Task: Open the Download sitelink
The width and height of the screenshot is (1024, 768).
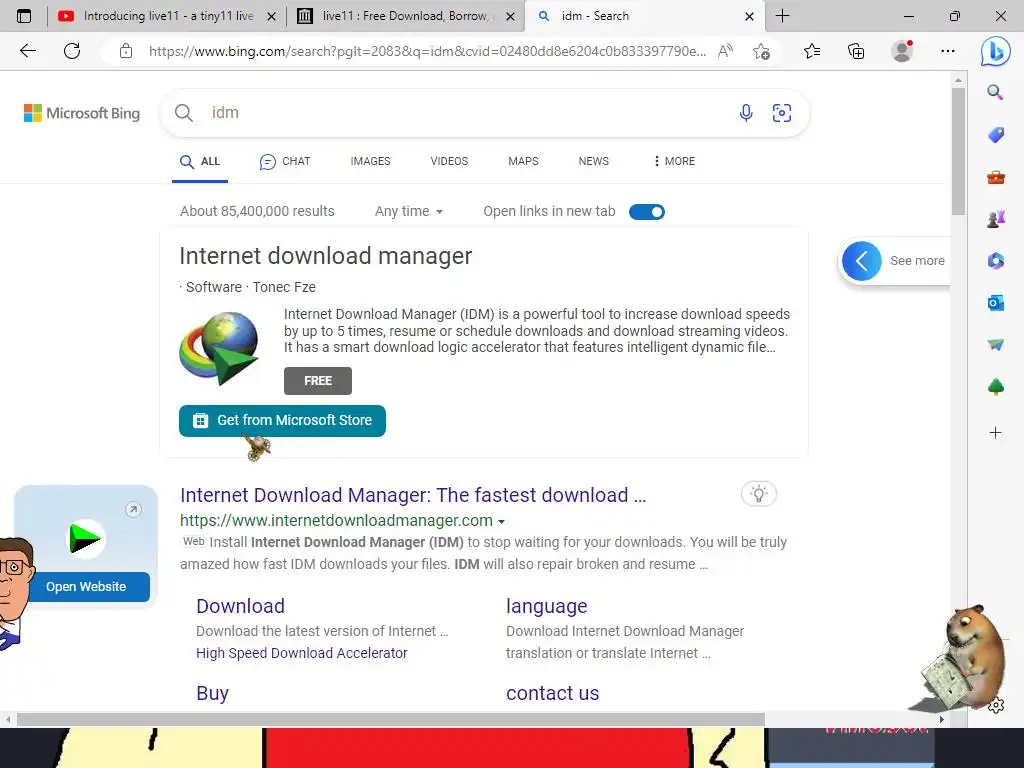Action: pos(240,606)
